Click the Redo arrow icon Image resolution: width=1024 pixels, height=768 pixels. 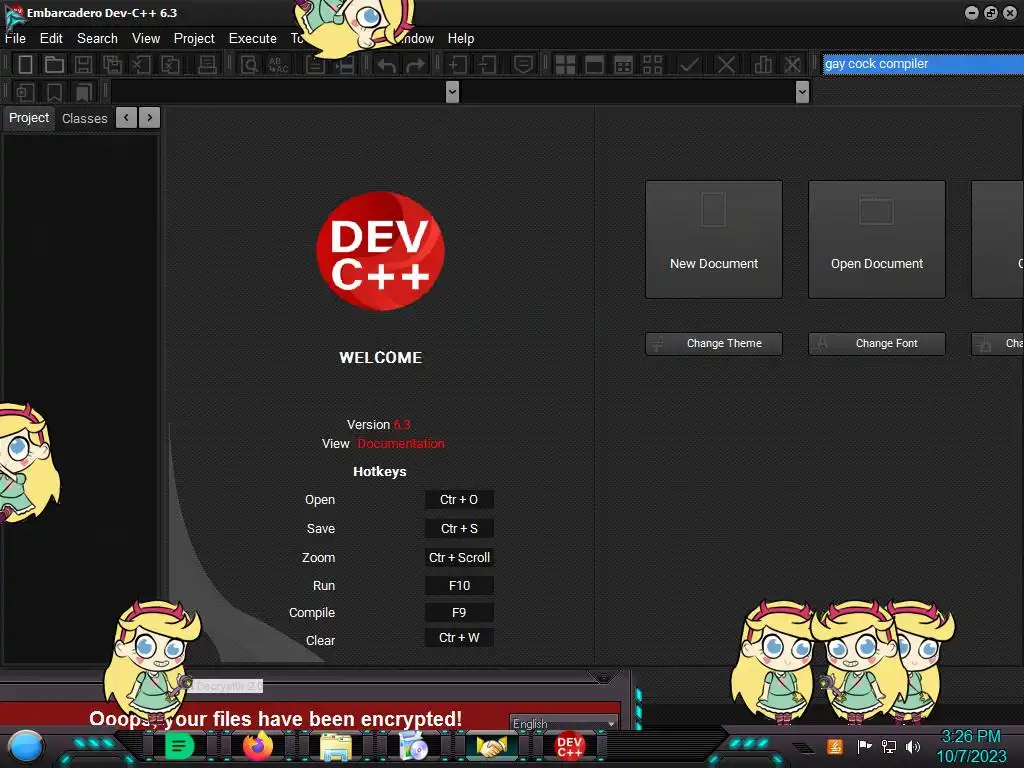tap(415, 65)
